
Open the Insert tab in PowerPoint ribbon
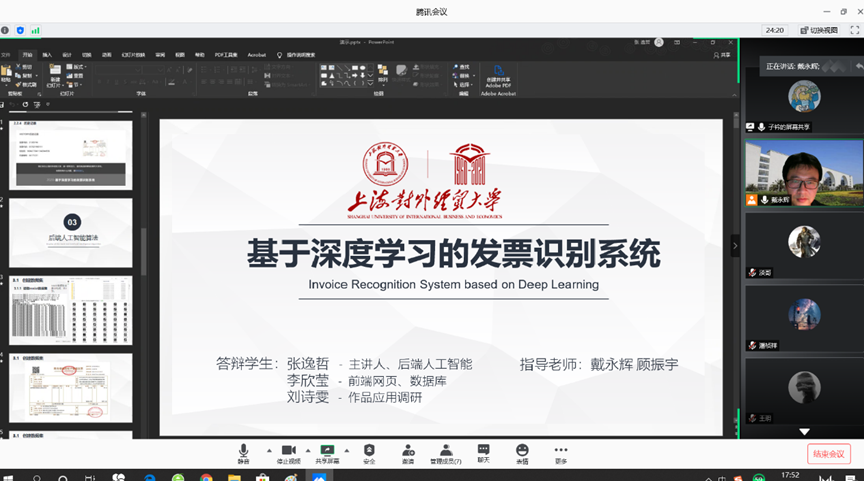point(47,55)
